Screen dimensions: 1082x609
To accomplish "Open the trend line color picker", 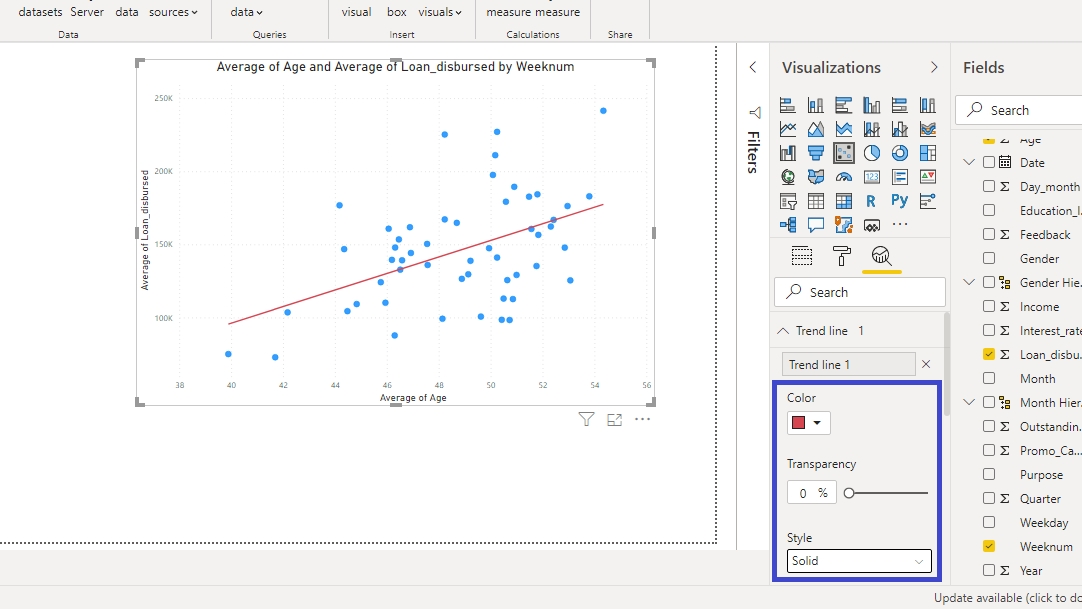I will [808, 423].
